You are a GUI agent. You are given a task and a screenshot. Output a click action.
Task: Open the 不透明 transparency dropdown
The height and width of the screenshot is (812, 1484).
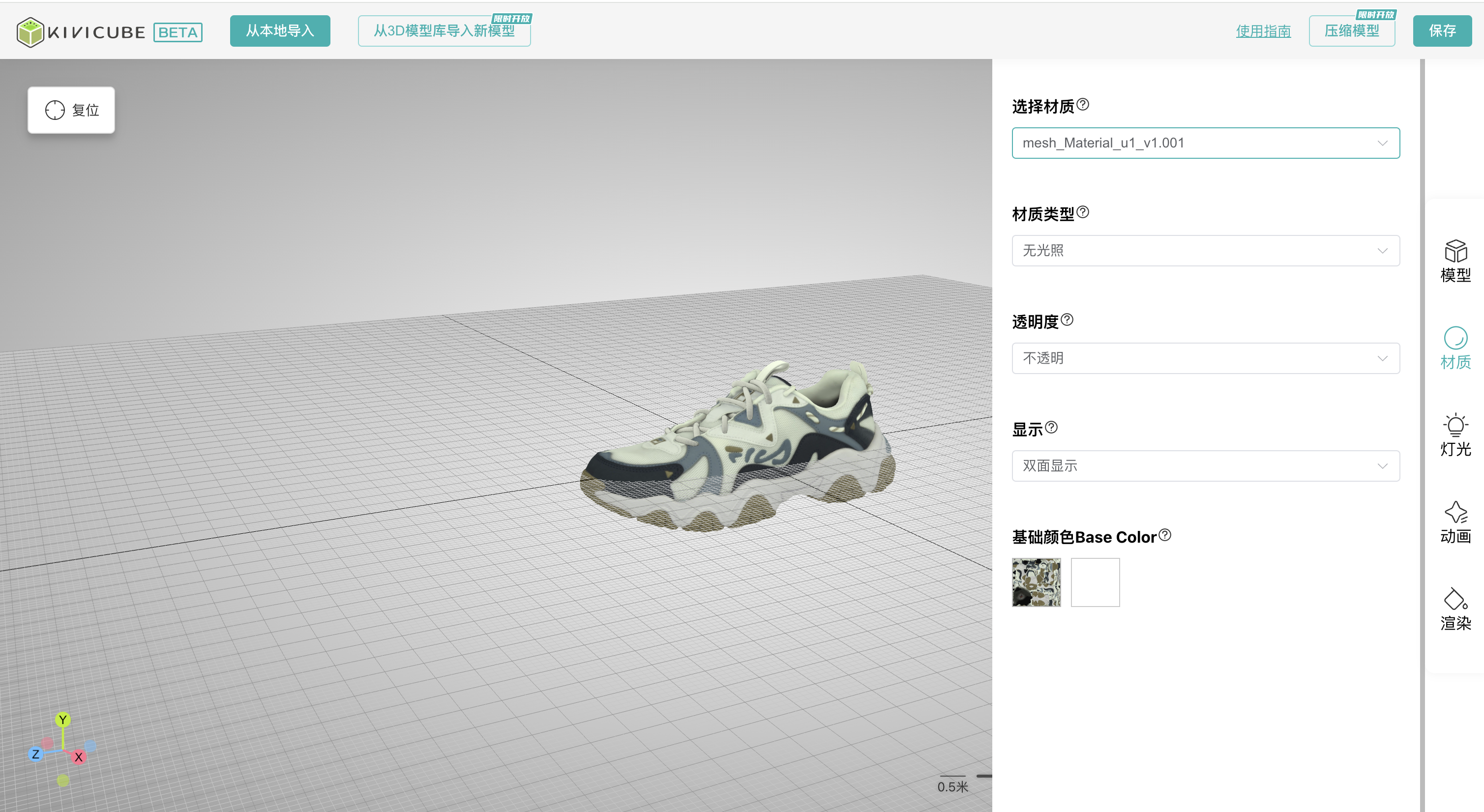[1205, 358]
